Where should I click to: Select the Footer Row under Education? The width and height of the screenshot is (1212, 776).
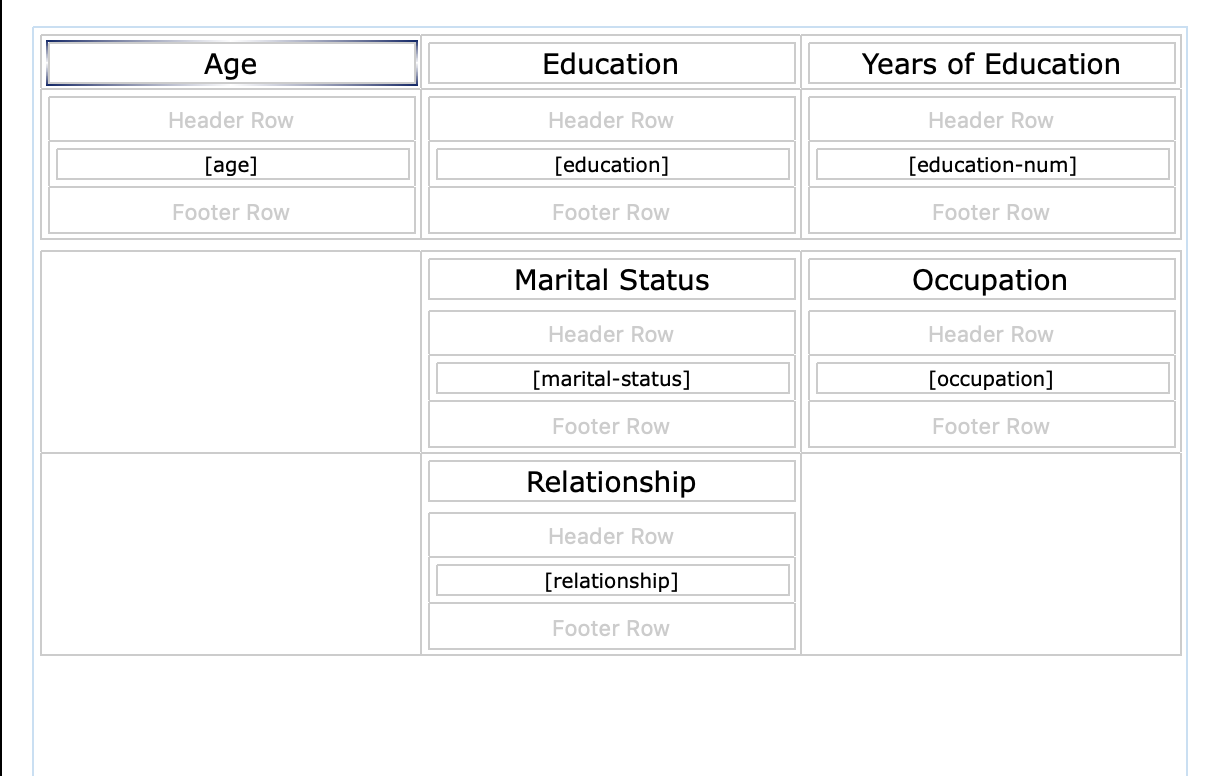coord(611,212)
